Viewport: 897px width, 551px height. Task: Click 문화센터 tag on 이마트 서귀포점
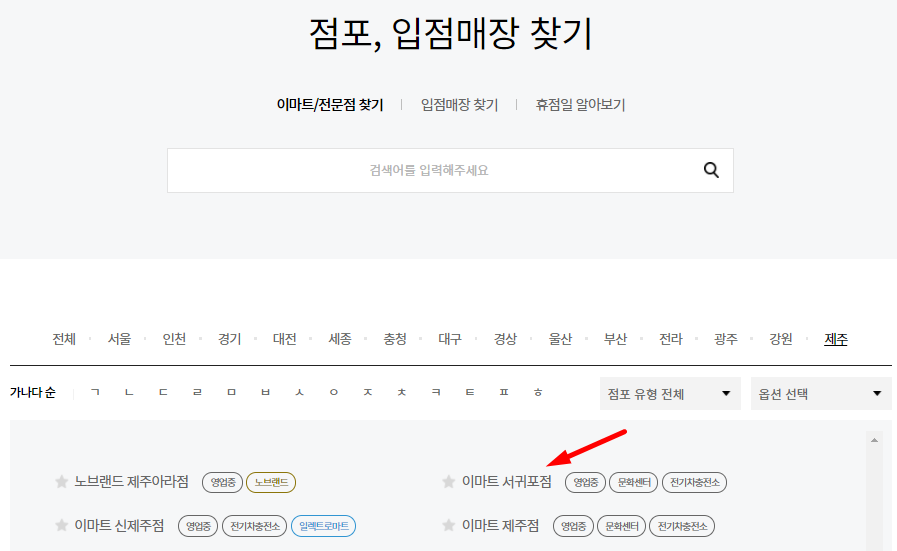(x=634, y=482)
